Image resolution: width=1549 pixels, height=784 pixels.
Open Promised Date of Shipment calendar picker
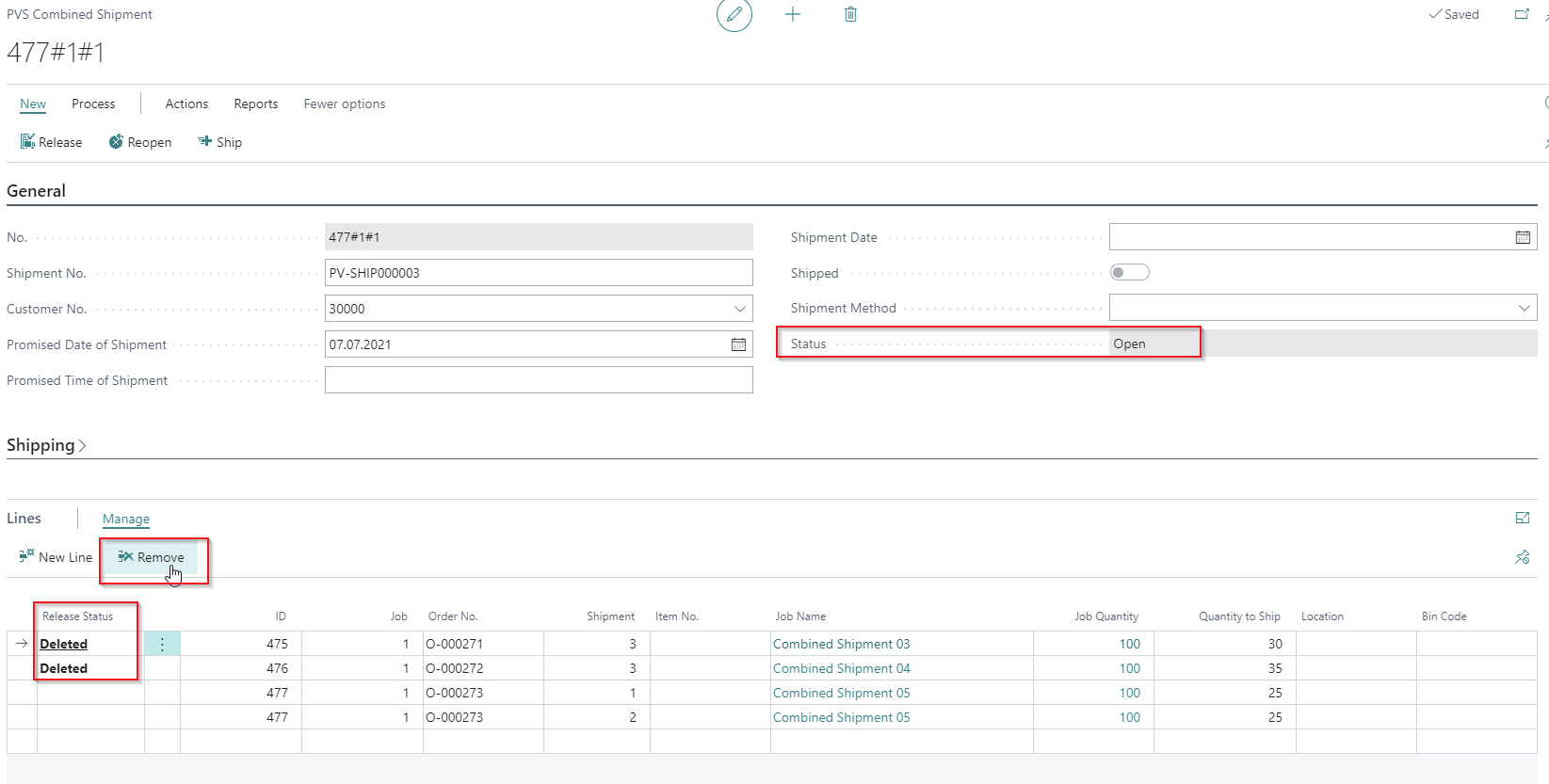[739, 344]
